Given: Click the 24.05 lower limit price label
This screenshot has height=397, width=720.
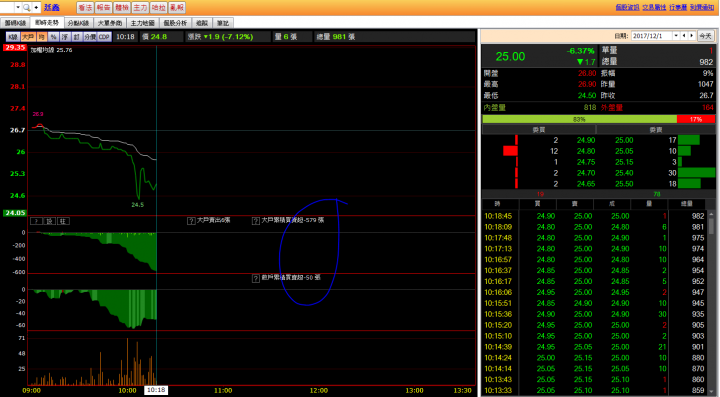Looking at the screenshot, I should click(15, 213).
